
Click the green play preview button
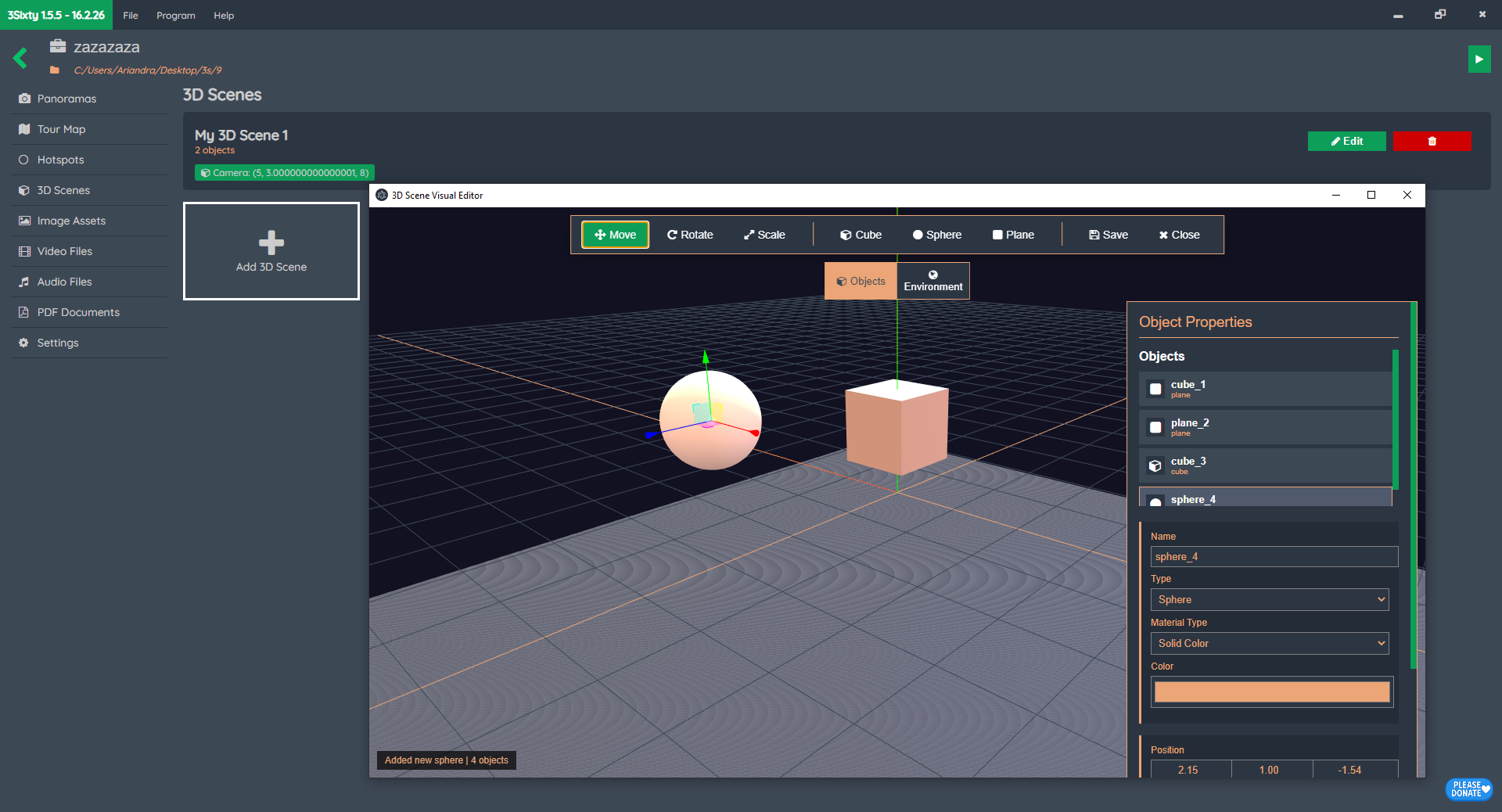(x=1479, y=59)
